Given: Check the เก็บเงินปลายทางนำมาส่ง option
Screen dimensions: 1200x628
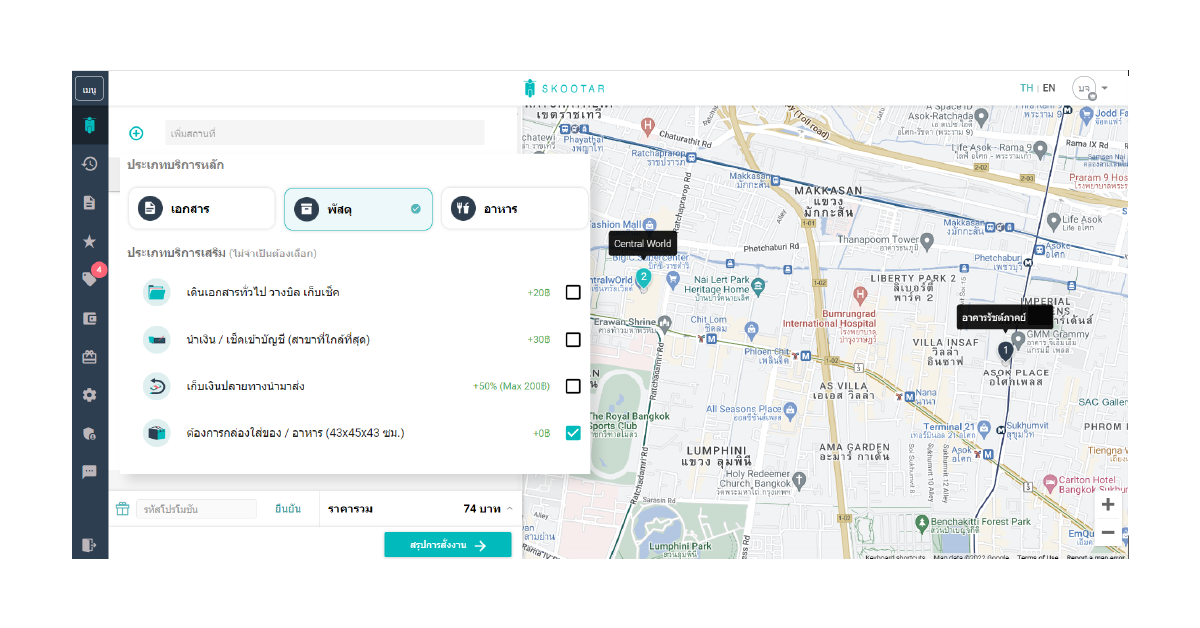Looking at the screenshot, I should [x=573, y=386].
